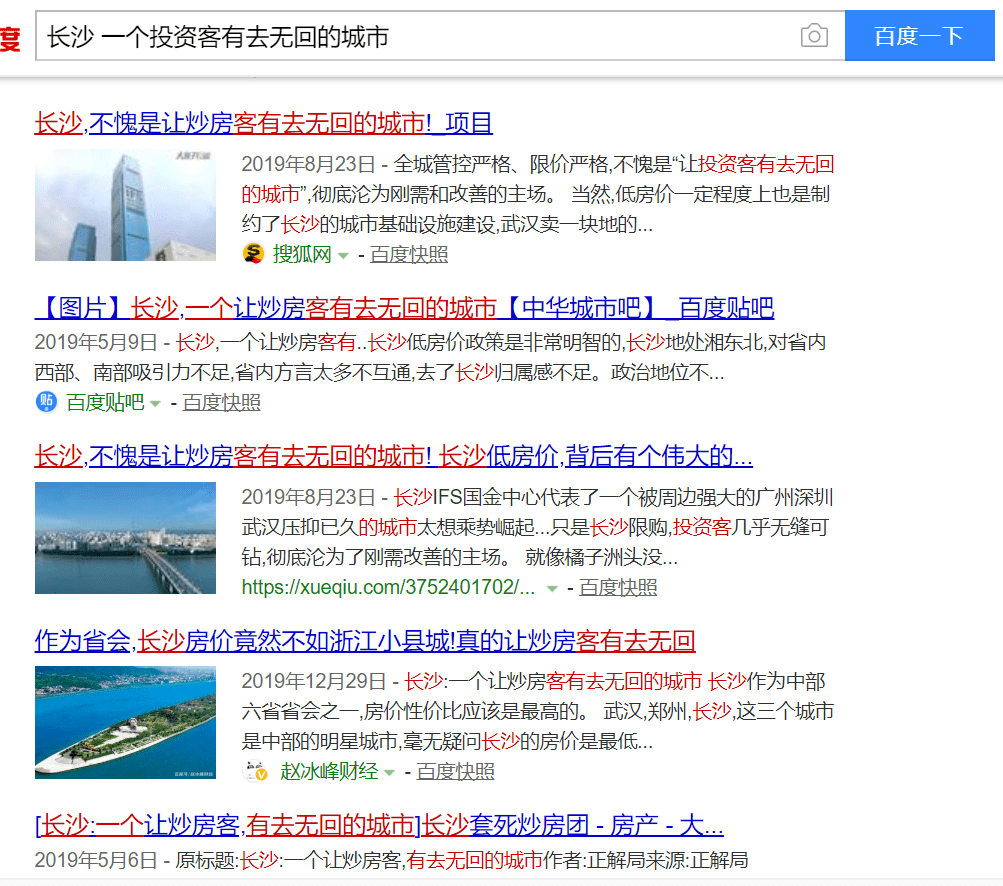Open 百度快照 for the 百度贴吧 result

tap(221, 402)
